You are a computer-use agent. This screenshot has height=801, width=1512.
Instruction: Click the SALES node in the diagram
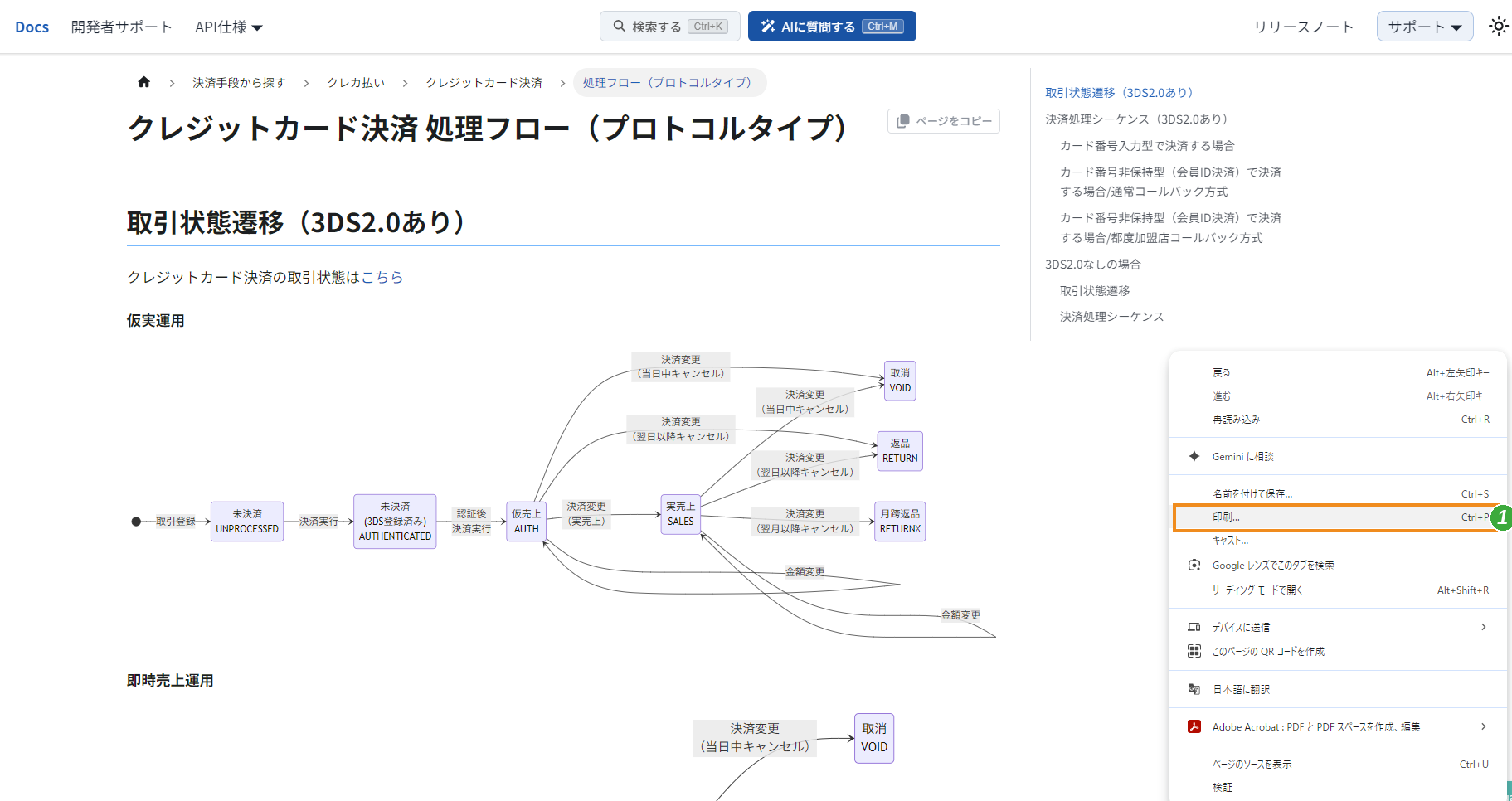click(681, 514)
